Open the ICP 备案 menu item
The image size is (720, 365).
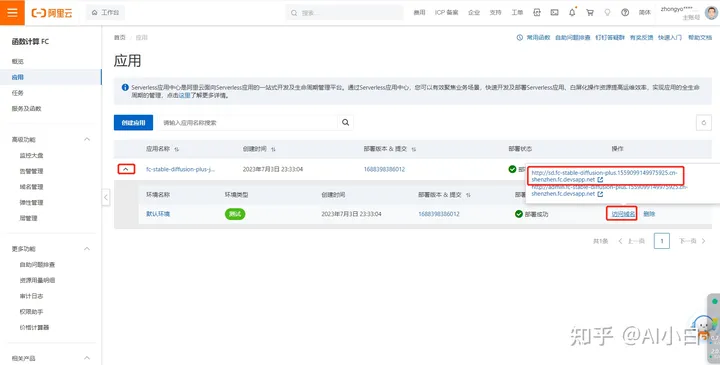tap(446, 13)
